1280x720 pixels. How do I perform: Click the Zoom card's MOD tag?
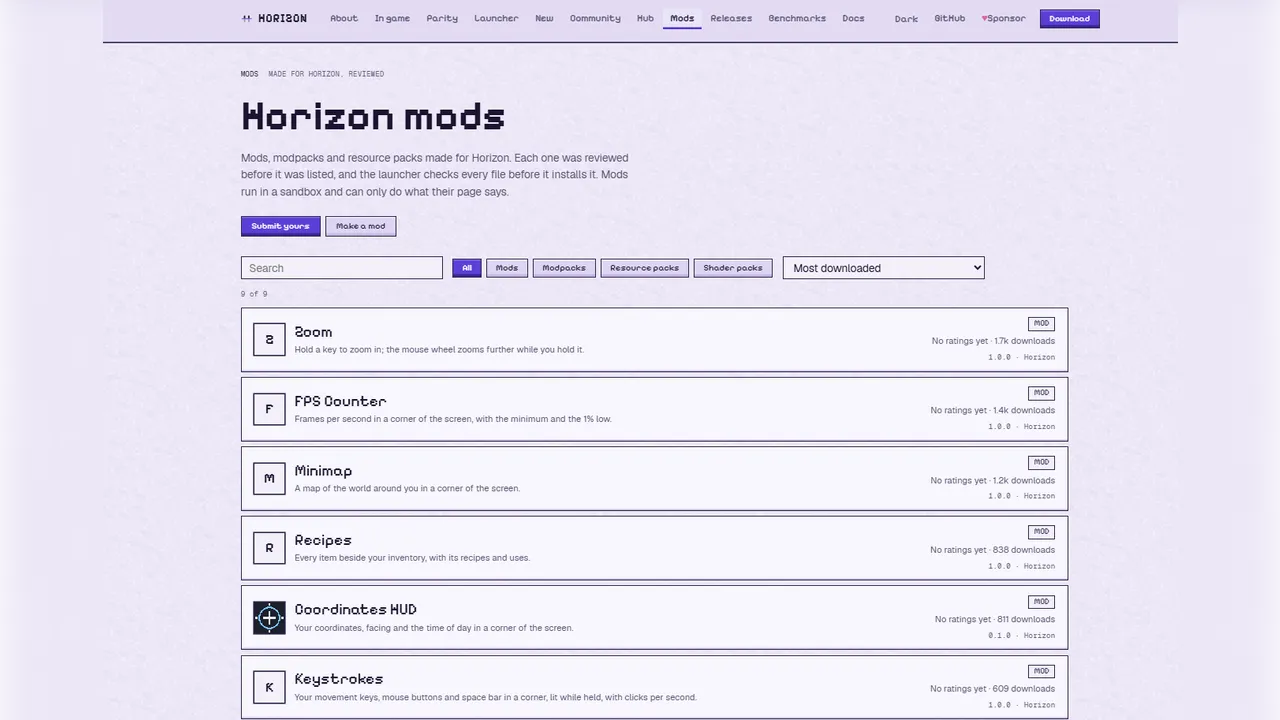(1041, 324)
